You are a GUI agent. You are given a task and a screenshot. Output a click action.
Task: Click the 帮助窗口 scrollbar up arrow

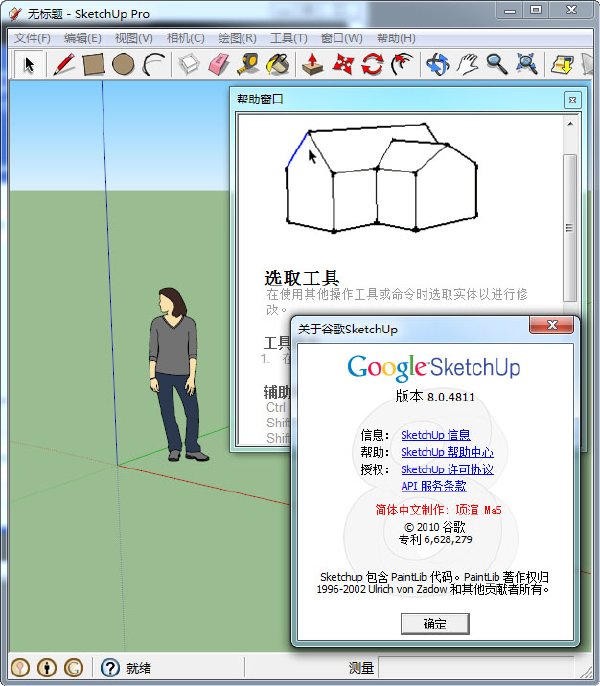click(570, 124)
